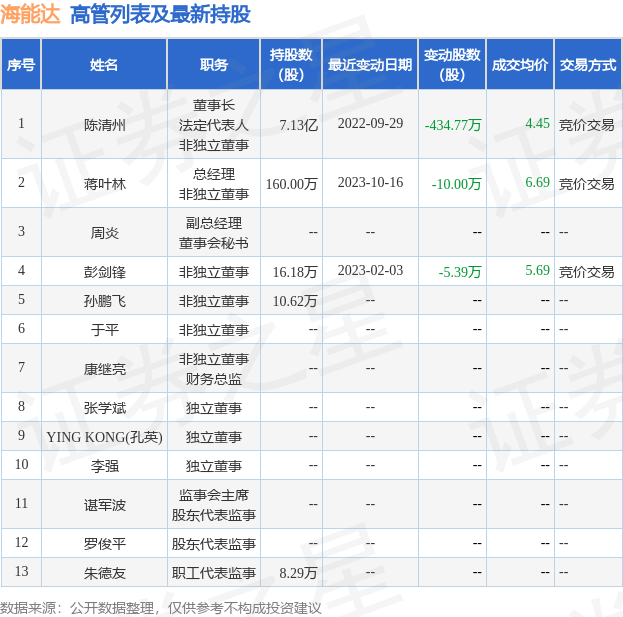Click the shareholding value 160.00万
Screen dimensions: 623x617
click(x=292, y=184)
